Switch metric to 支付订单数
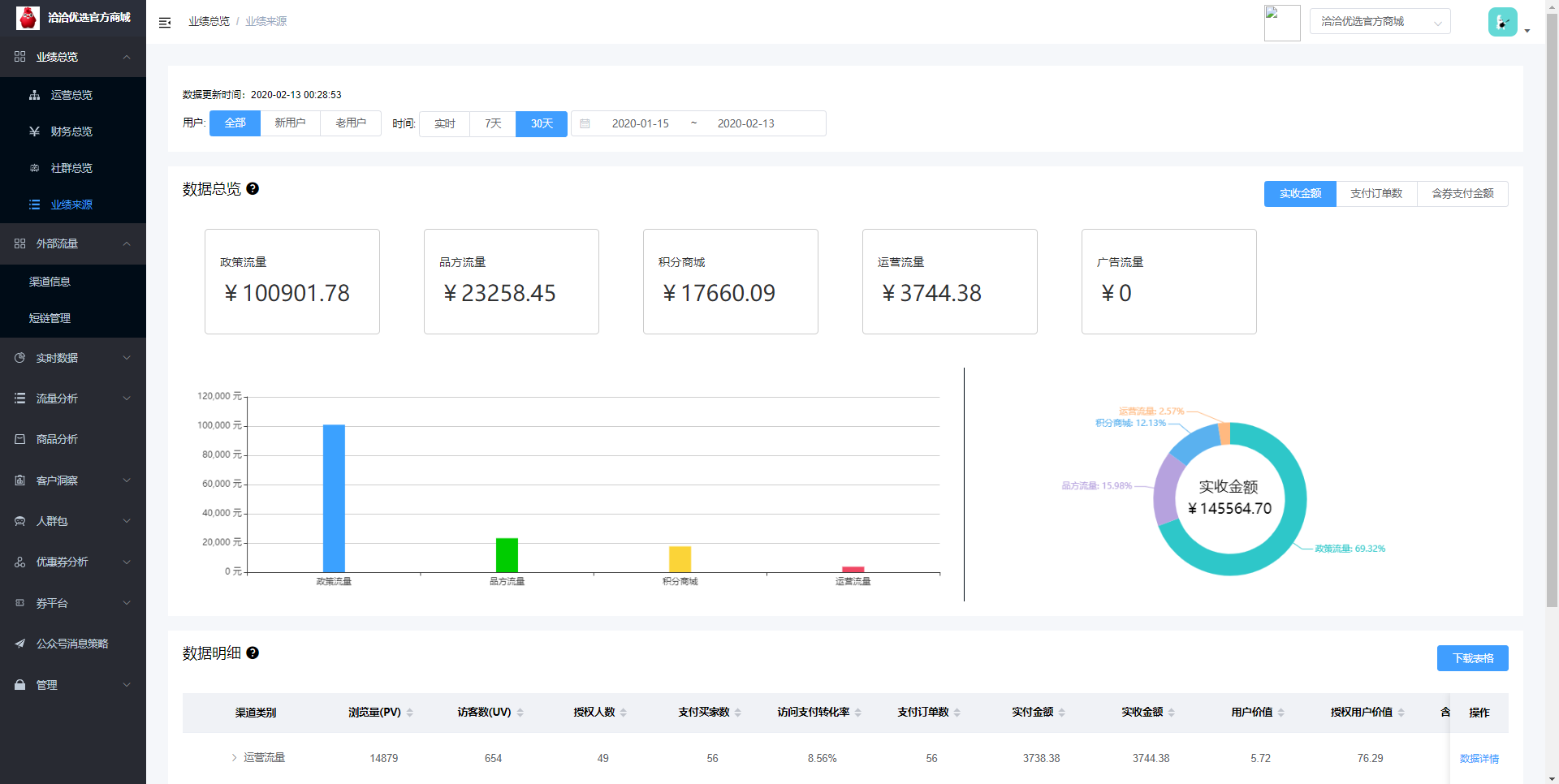 [x=1376, y=194]
